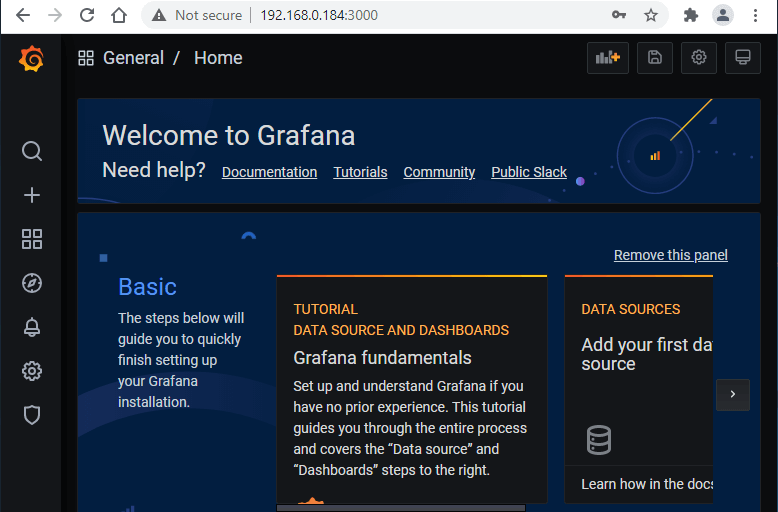Click the Grafana logo in sidebar
The image size is (778, 512).
click(31, 59)
